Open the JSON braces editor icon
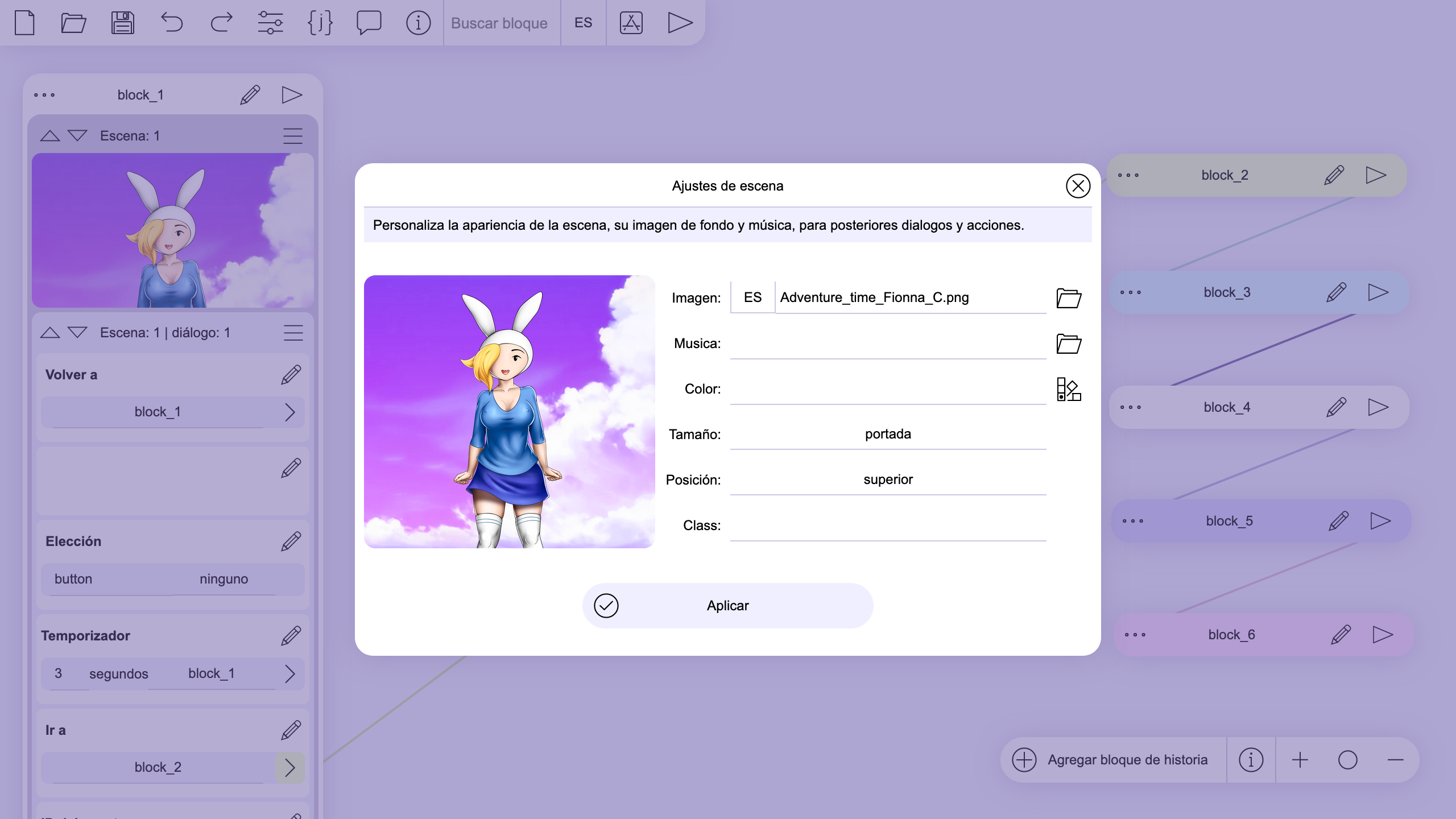1456x819 pixels. click(320, 23)
